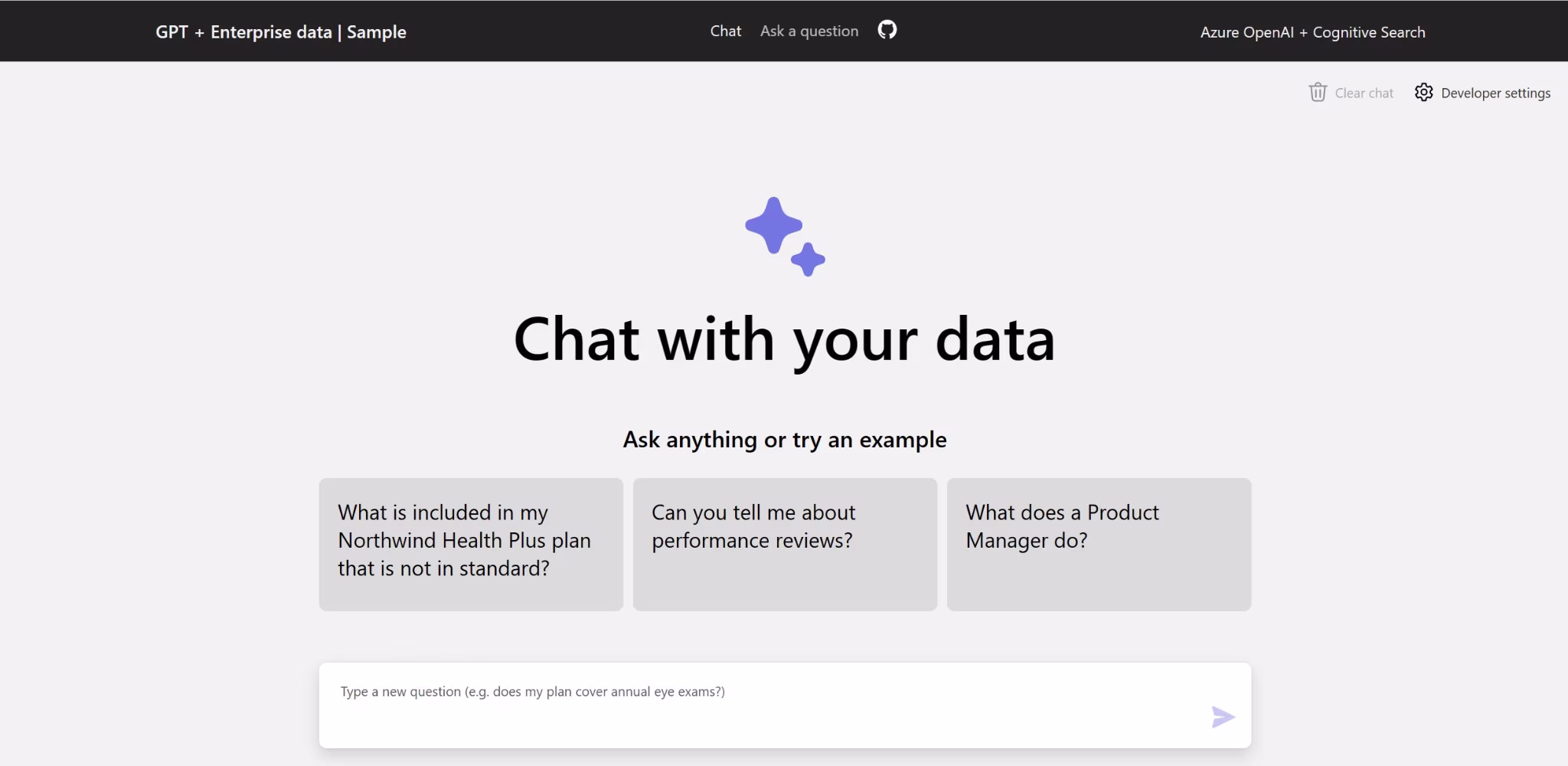The width and height of the screenshot is (1568, 766).
Task: Click the Azure OpenAI + Cognitive Search text
Action: pyautogui.click(x=1312, y=32)
